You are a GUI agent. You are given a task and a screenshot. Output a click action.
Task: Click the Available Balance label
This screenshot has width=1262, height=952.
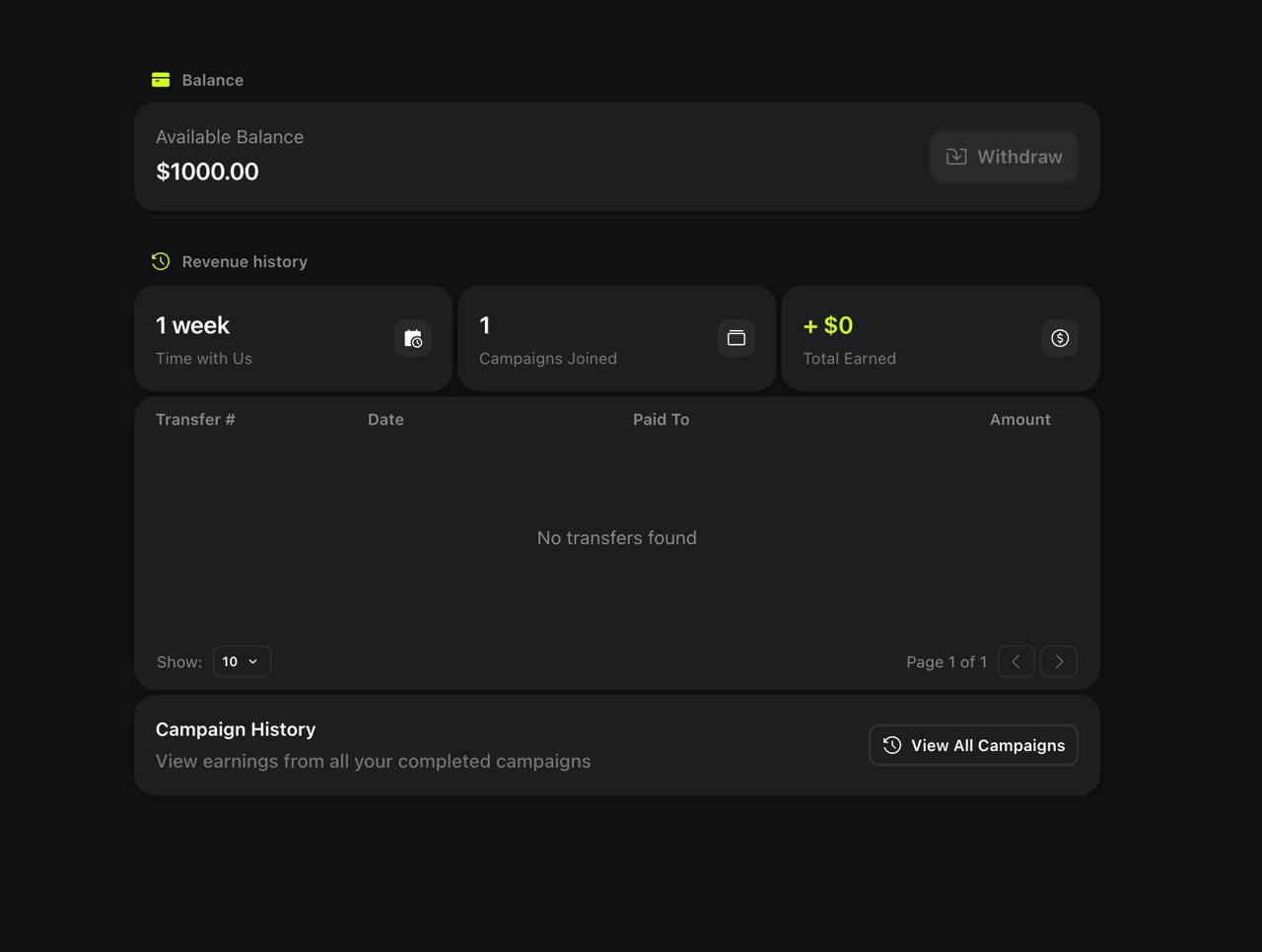pos(230,137)
